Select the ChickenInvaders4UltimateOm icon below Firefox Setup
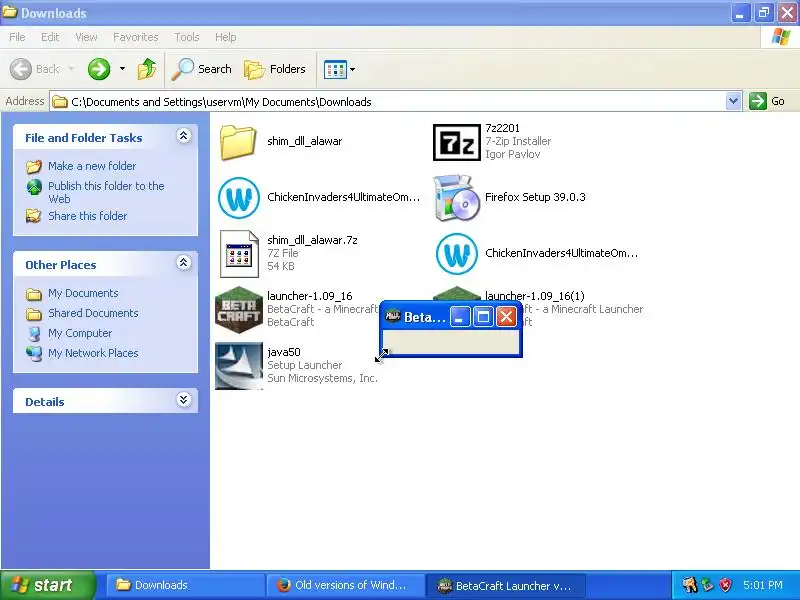The image size is (800, 600). coord(457,254)
